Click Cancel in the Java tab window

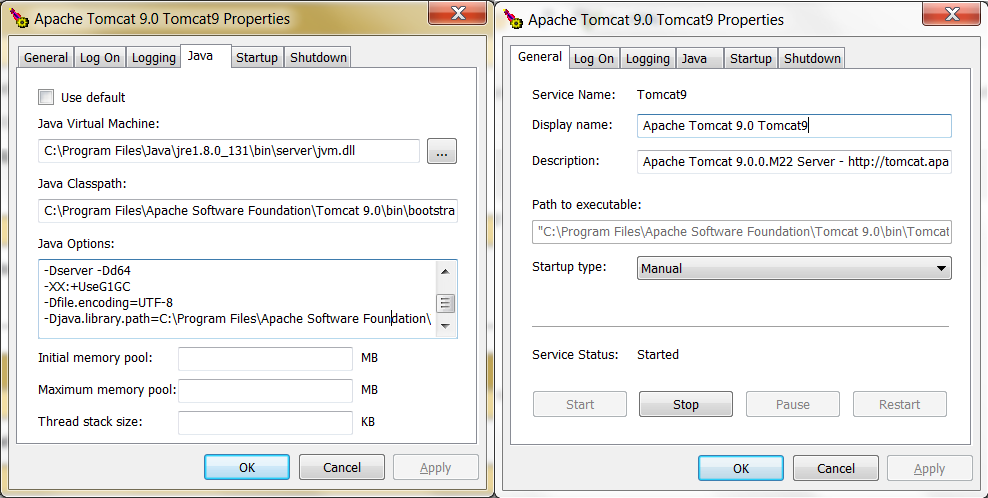point(342,467)
